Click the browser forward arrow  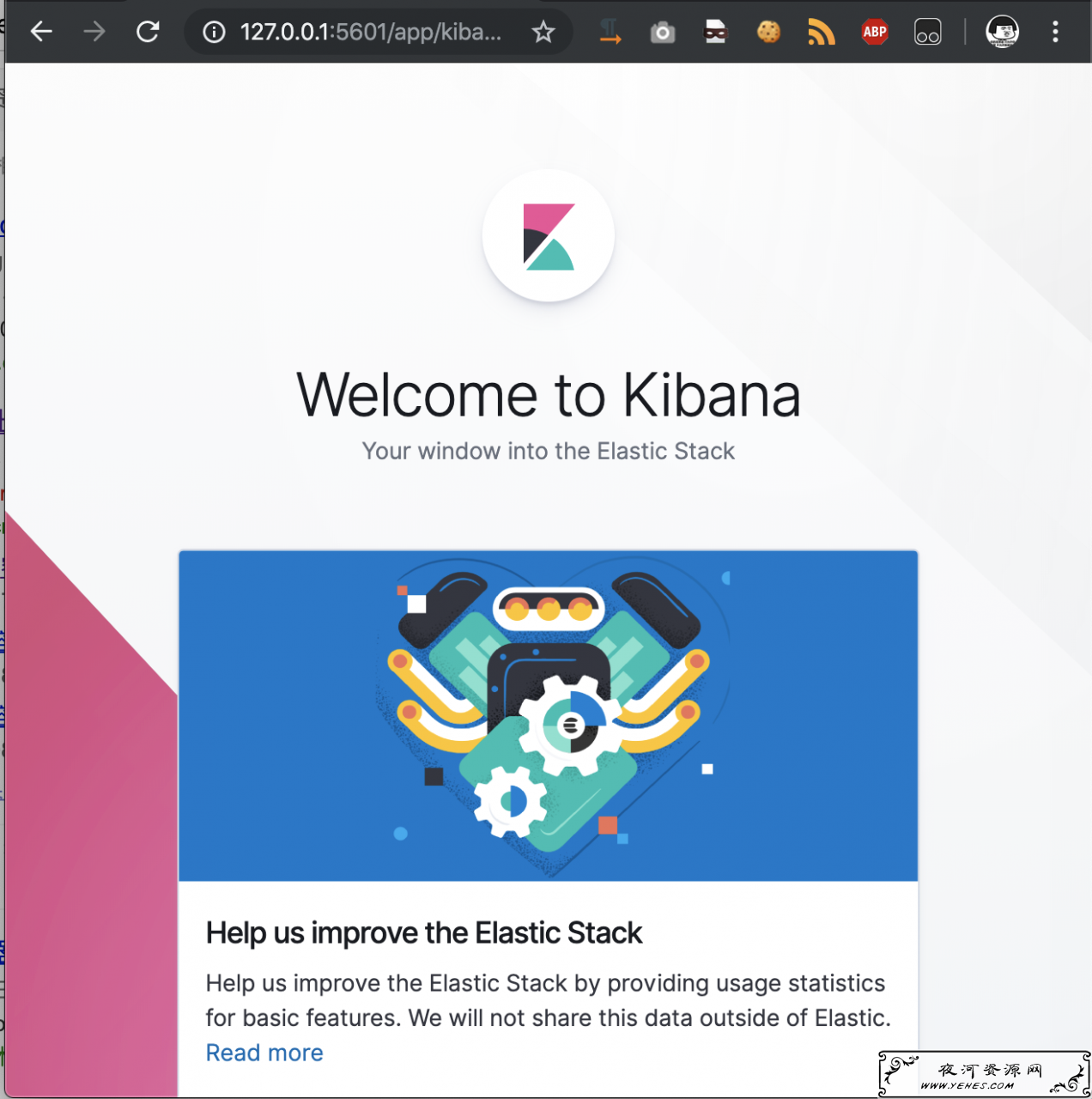click(x=94, y=33)
